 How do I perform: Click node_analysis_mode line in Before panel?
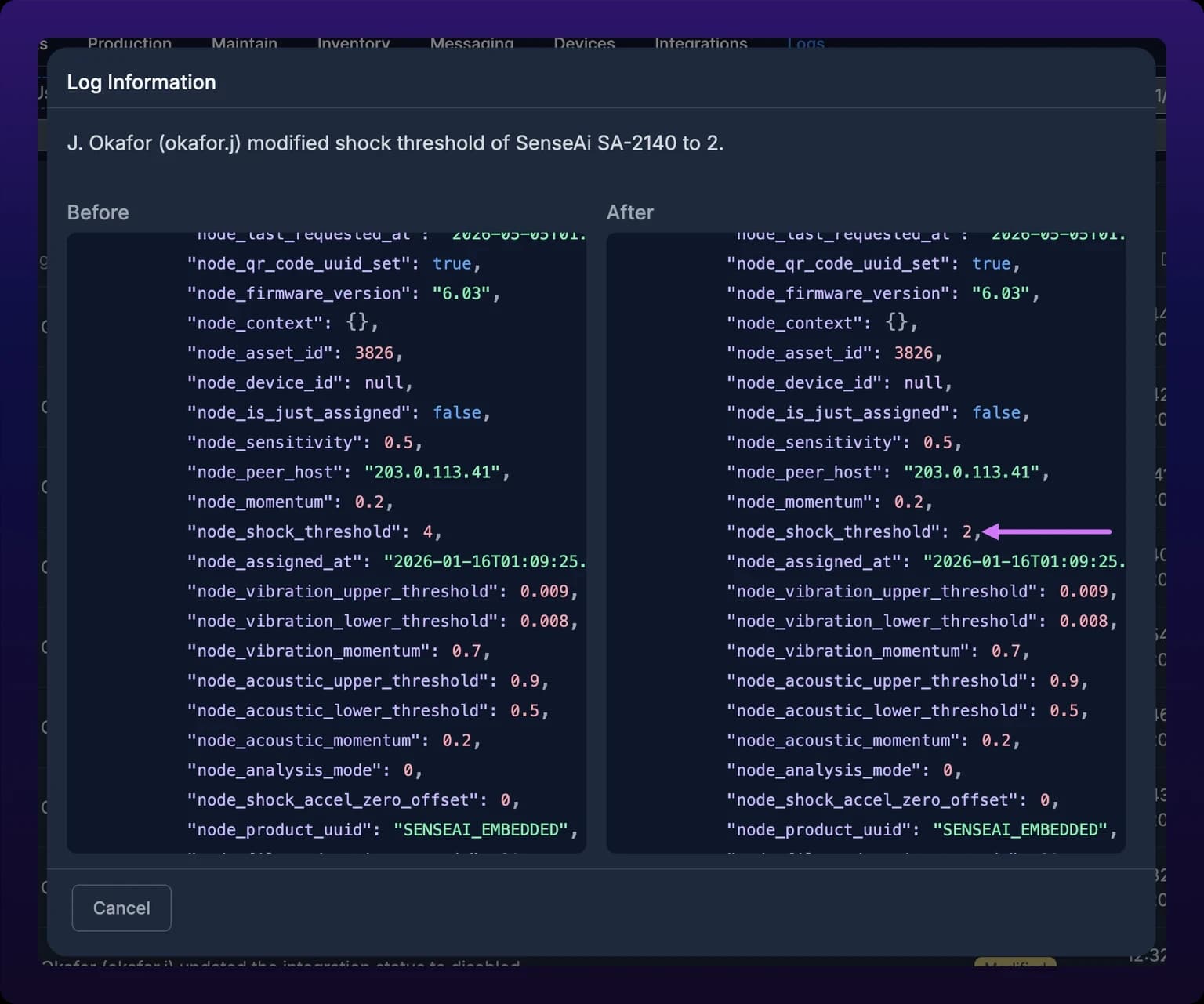click(x=305, y=770)
